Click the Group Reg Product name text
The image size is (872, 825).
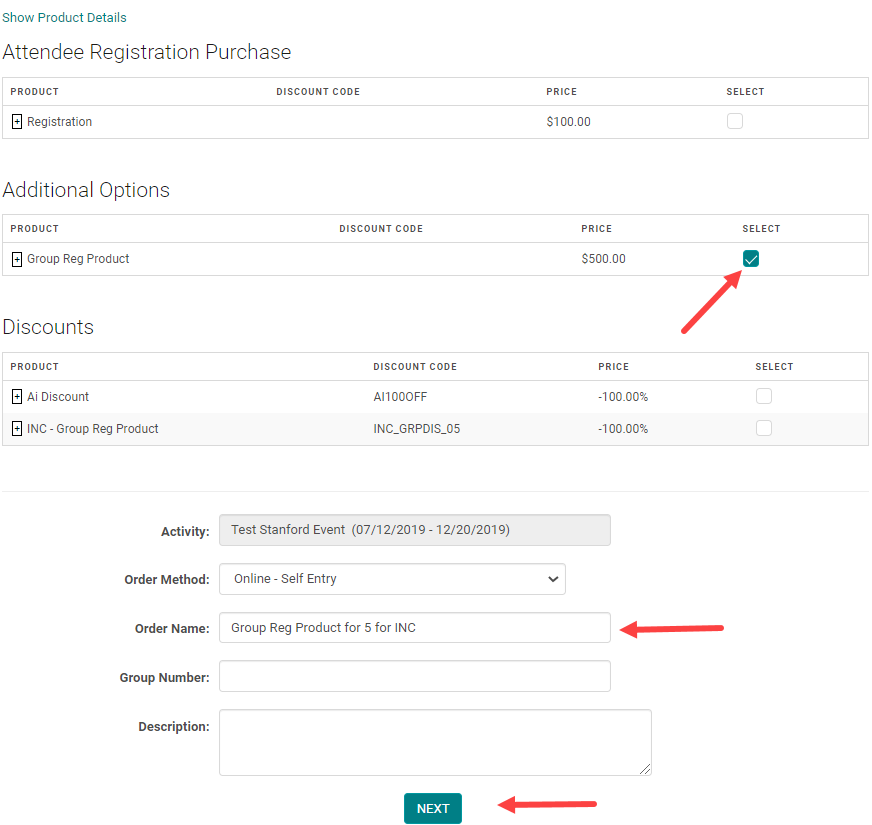pyautogui.click(x=78, y=259)
